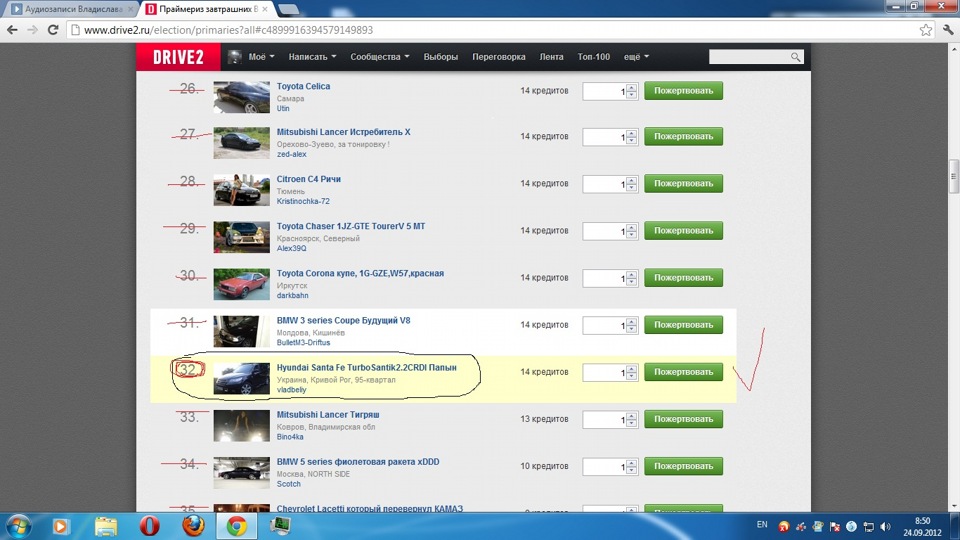Adjust credit stepper for Toyota Celica
This screenshot has height=540, width=960.
point(631,91)
